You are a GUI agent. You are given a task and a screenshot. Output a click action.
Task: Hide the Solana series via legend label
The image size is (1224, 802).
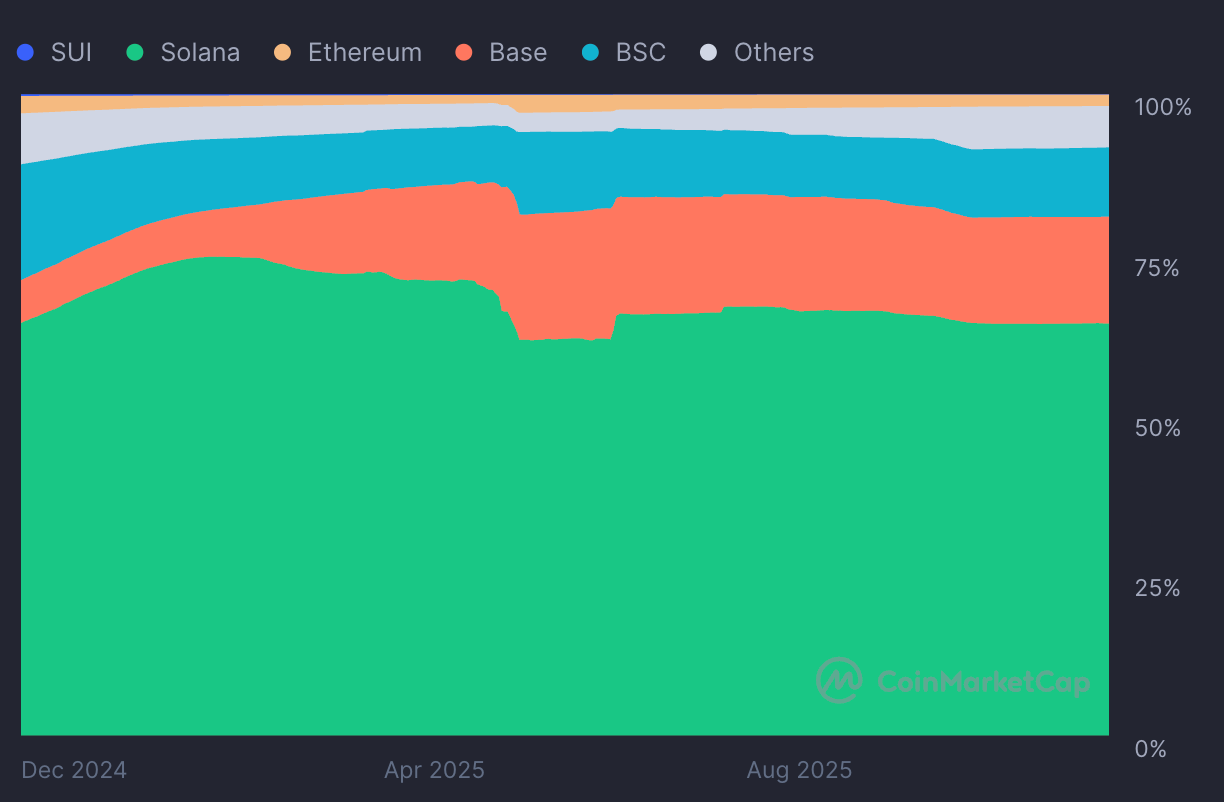[200, 53]
